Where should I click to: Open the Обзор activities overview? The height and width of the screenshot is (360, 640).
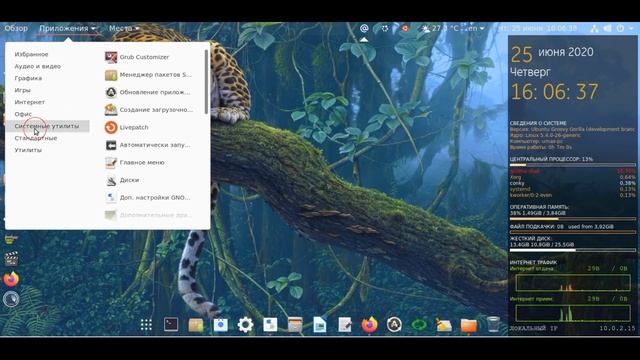(16, 28)
